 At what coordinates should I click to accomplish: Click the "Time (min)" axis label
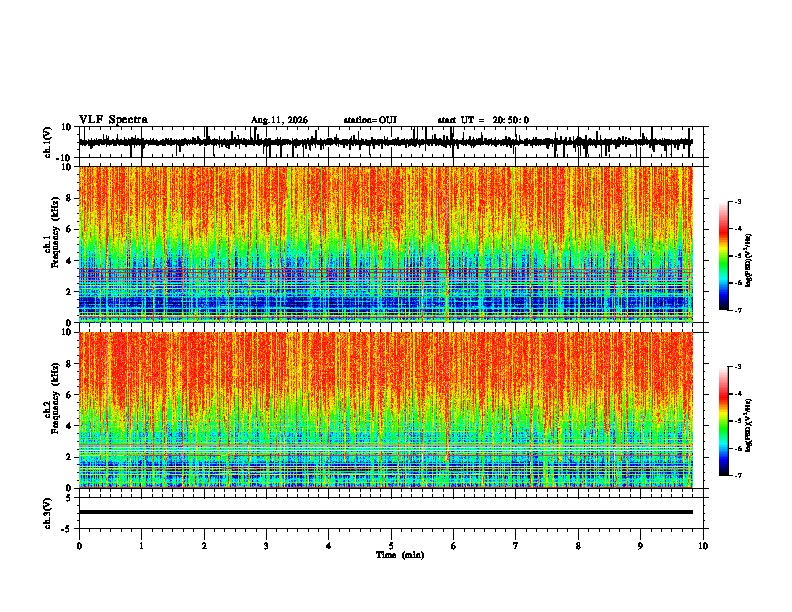[400, 555]
